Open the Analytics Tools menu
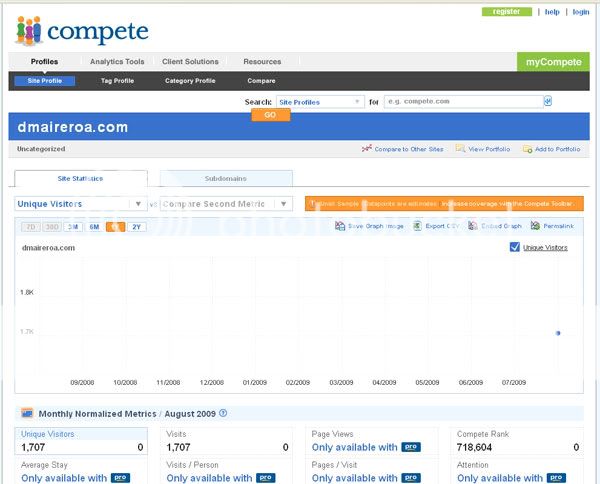The height and width of the screenshot is (484, 600). pos(117,62)
